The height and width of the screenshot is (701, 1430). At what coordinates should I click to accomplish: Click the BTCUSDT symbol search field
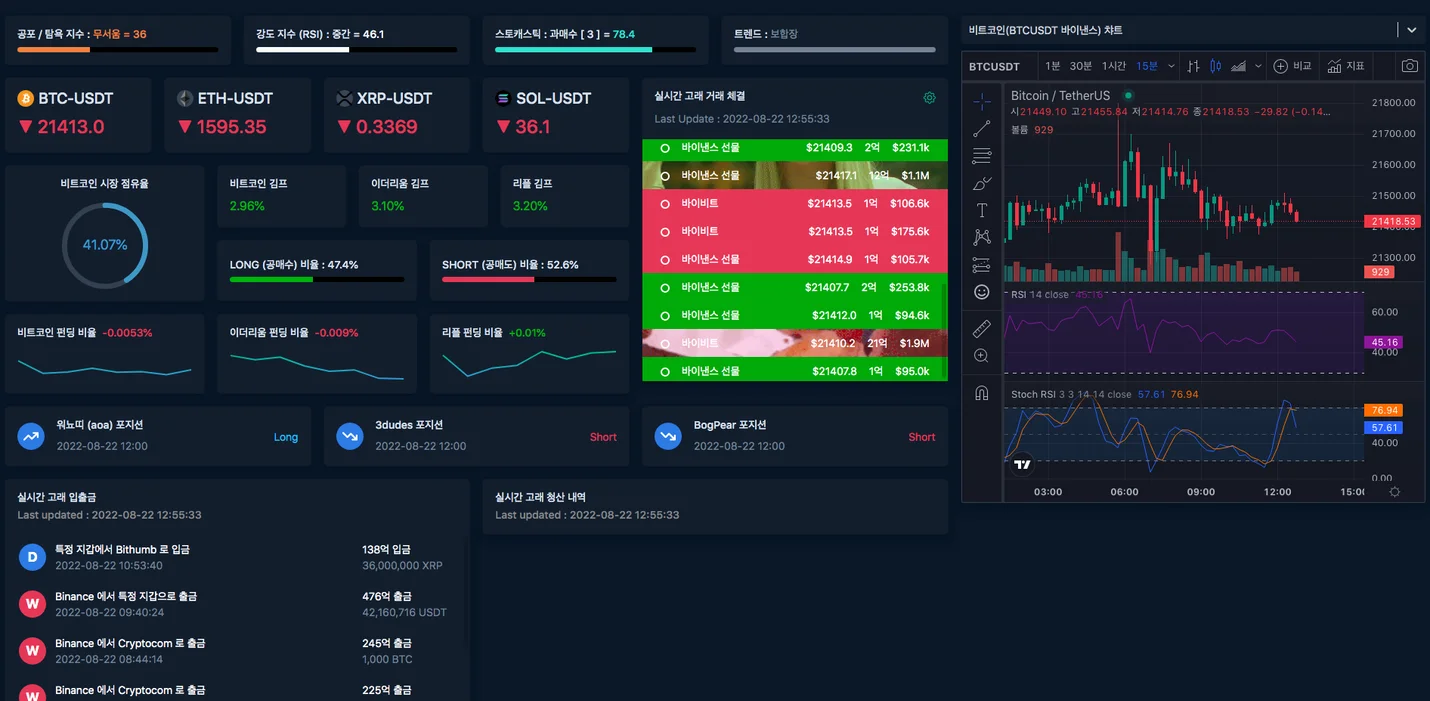tap(995, 67)
